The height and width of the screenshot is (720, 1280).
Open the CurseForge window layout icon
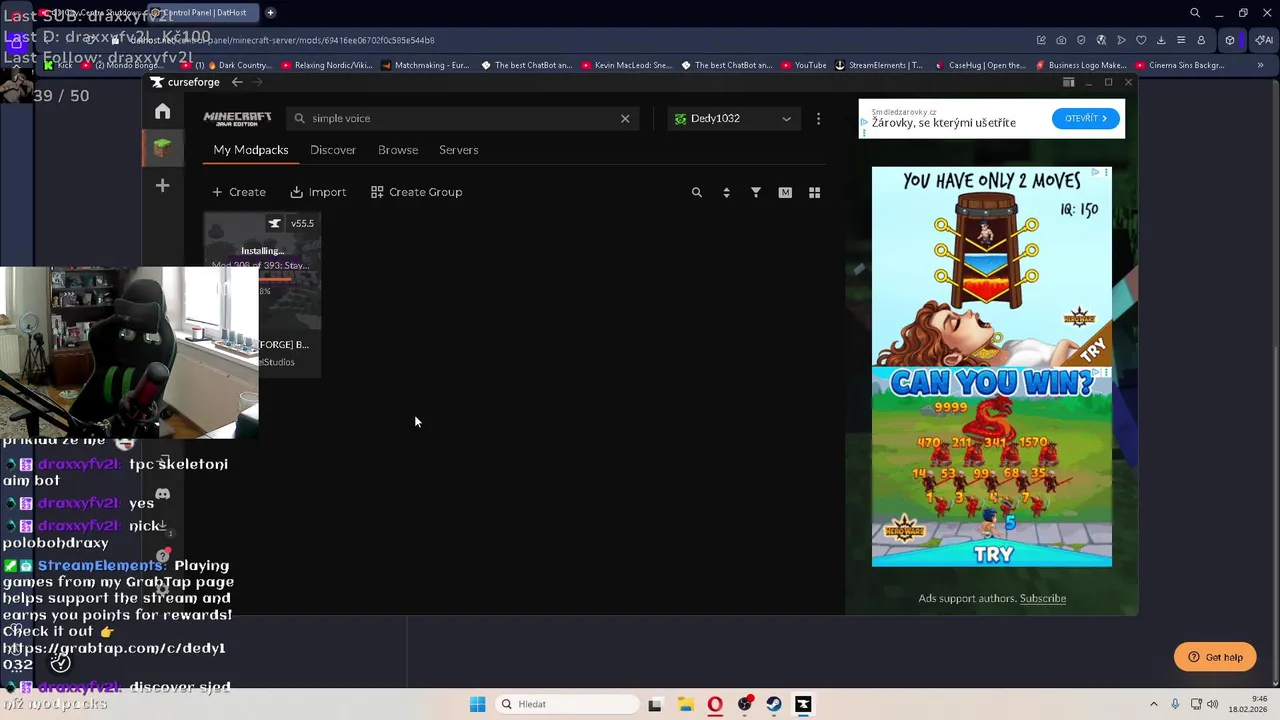point(1068,82)
